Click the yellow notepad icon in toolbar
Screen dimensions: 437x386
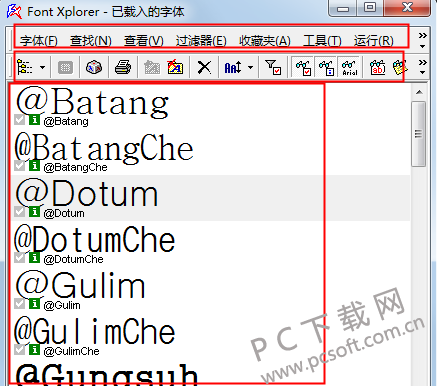pyautogui.click(x=400, y=68)
